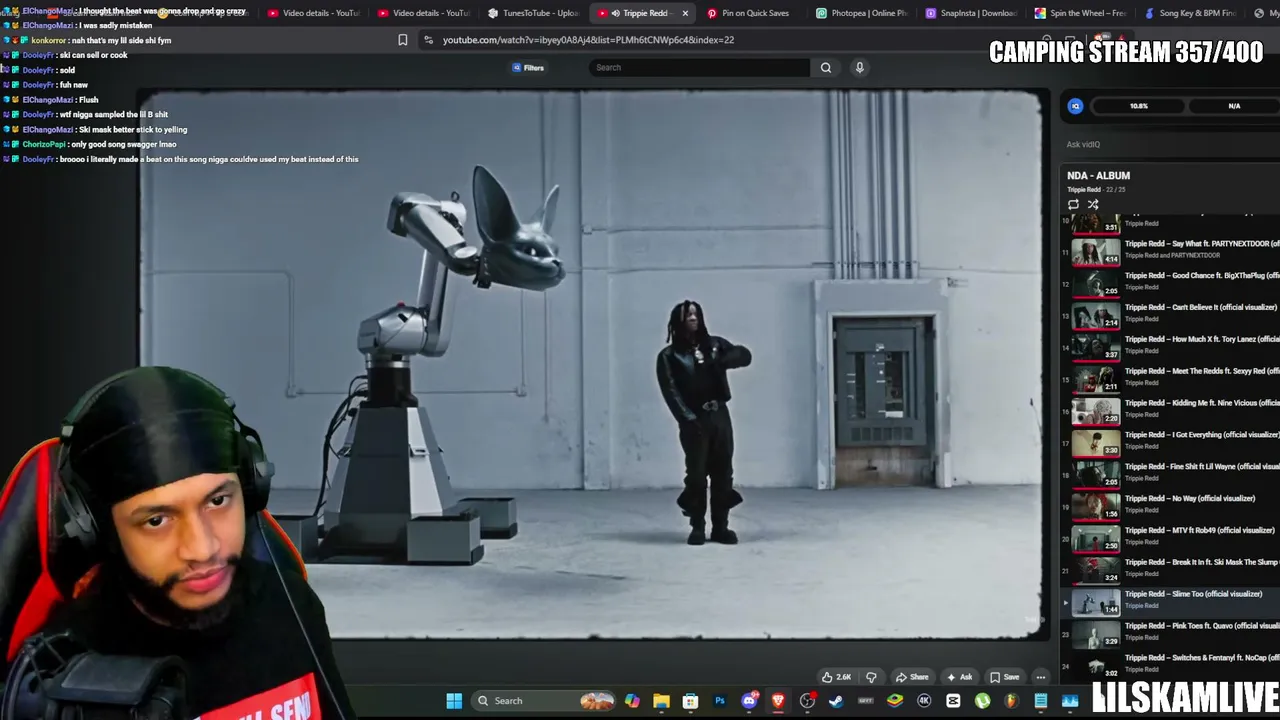1280x720 pixels.
Task: Open more actions menu below video
Action: 1040,677
